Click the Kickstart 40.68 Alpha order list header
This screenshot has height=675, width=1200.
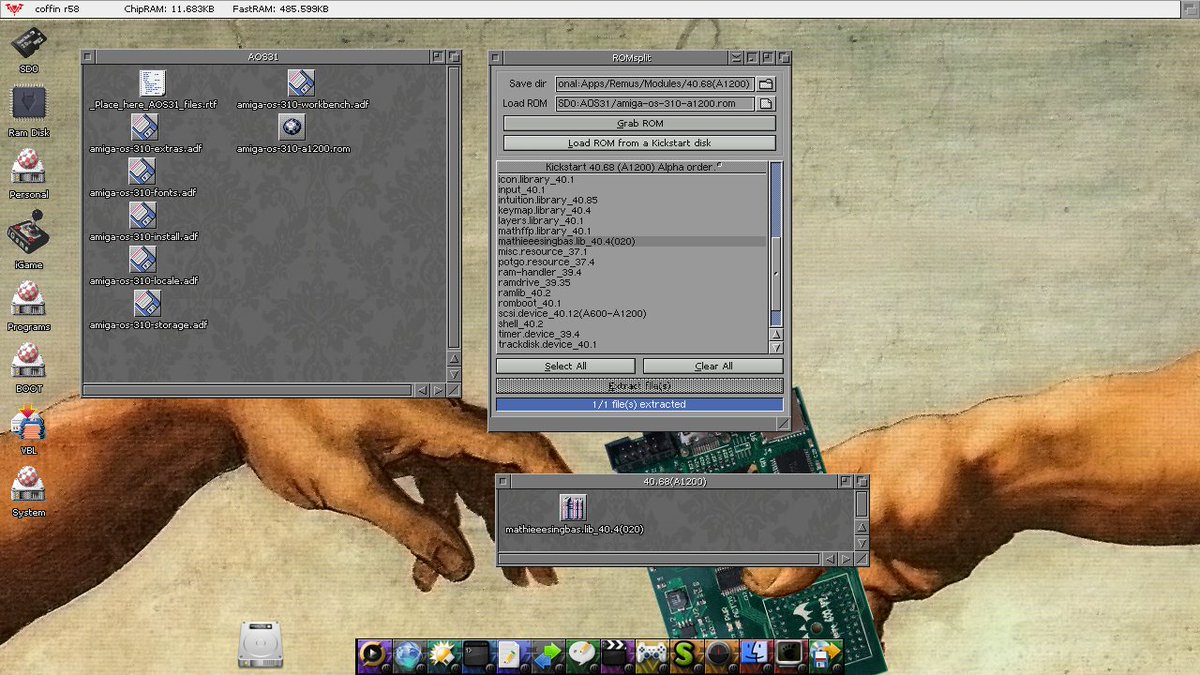tap(632, 167)
